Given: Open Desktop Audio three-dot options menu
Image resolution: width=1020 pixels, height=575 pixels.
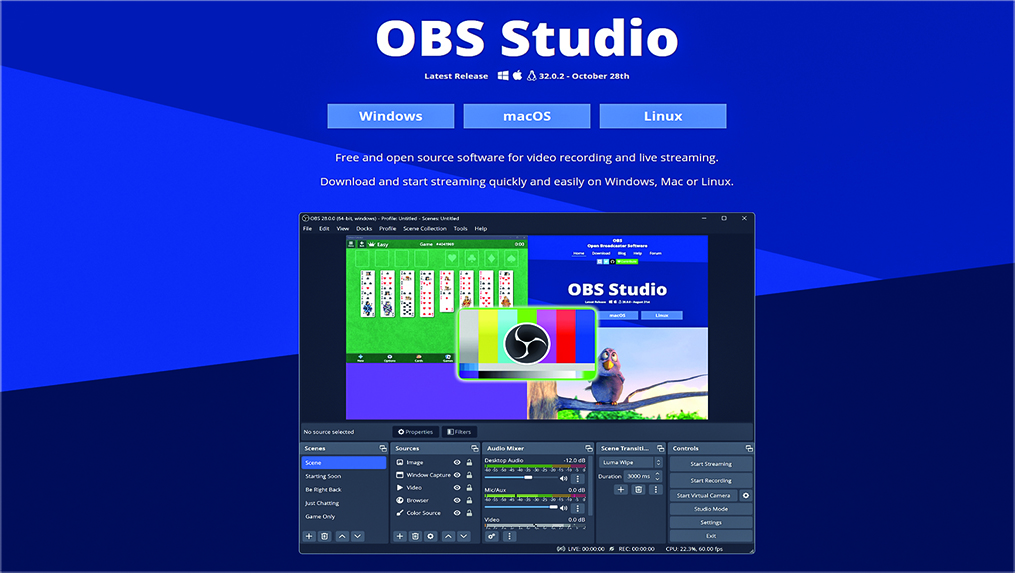Looking at the screenshot, I should click(x=578, y=479).
